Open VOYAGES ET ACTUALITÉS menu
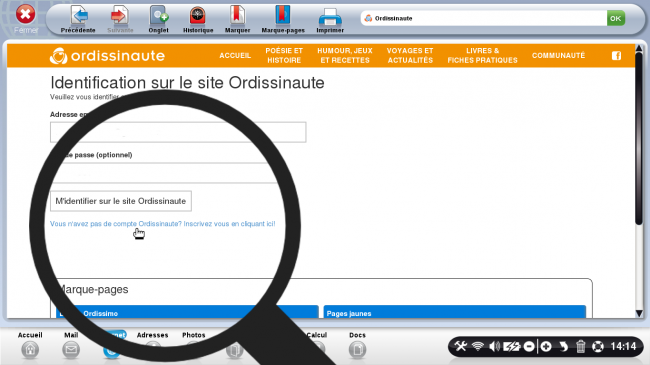This screenshot has width=650, height=365. click(x=410, y=56)
